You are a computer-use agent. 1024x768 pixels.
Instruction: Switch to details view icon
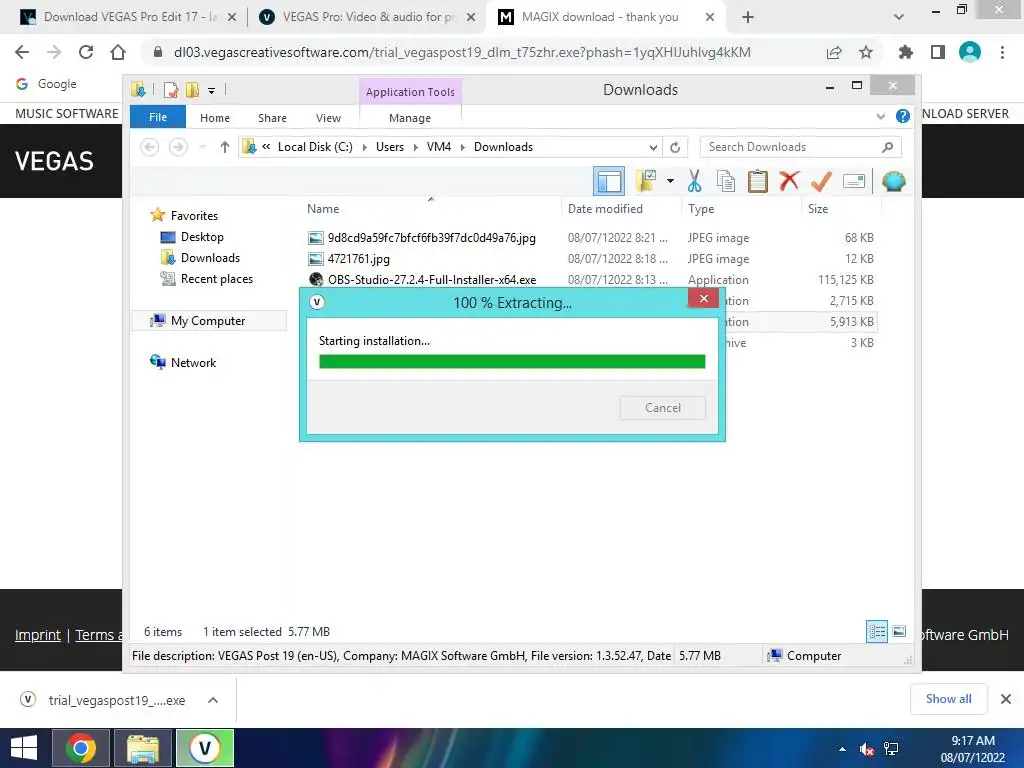(x=876, y=631)
